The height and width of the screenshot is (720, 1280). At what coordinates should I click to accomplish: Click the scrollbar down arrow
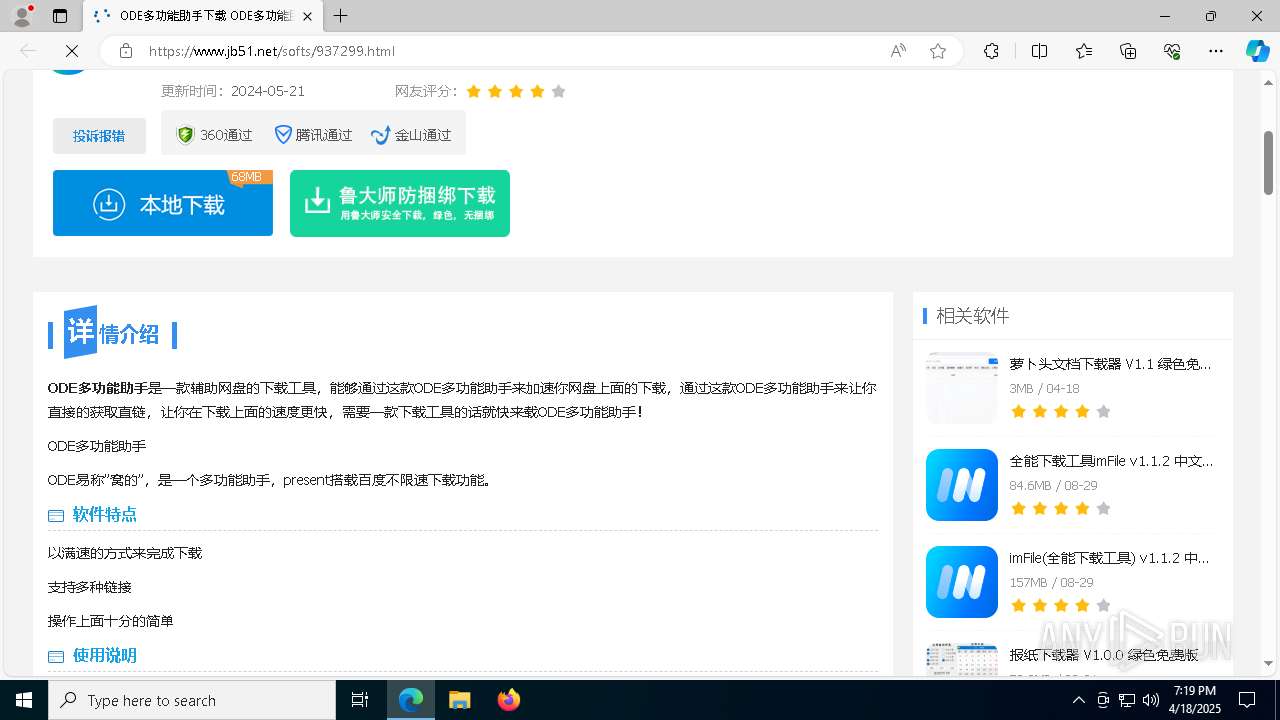[1268, 663]
